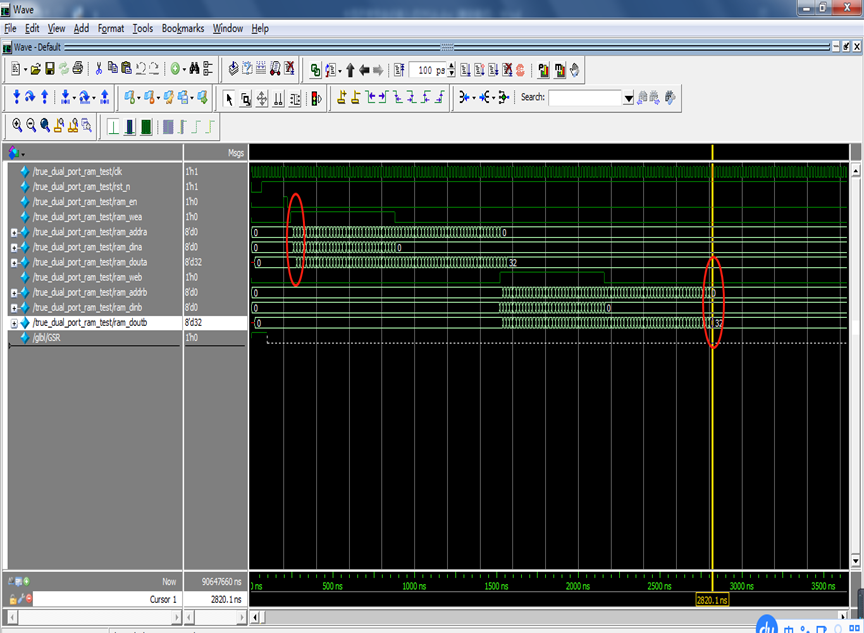
Task: Open the New file icon dropdown arrow
Action: click(x=25, y=69)
